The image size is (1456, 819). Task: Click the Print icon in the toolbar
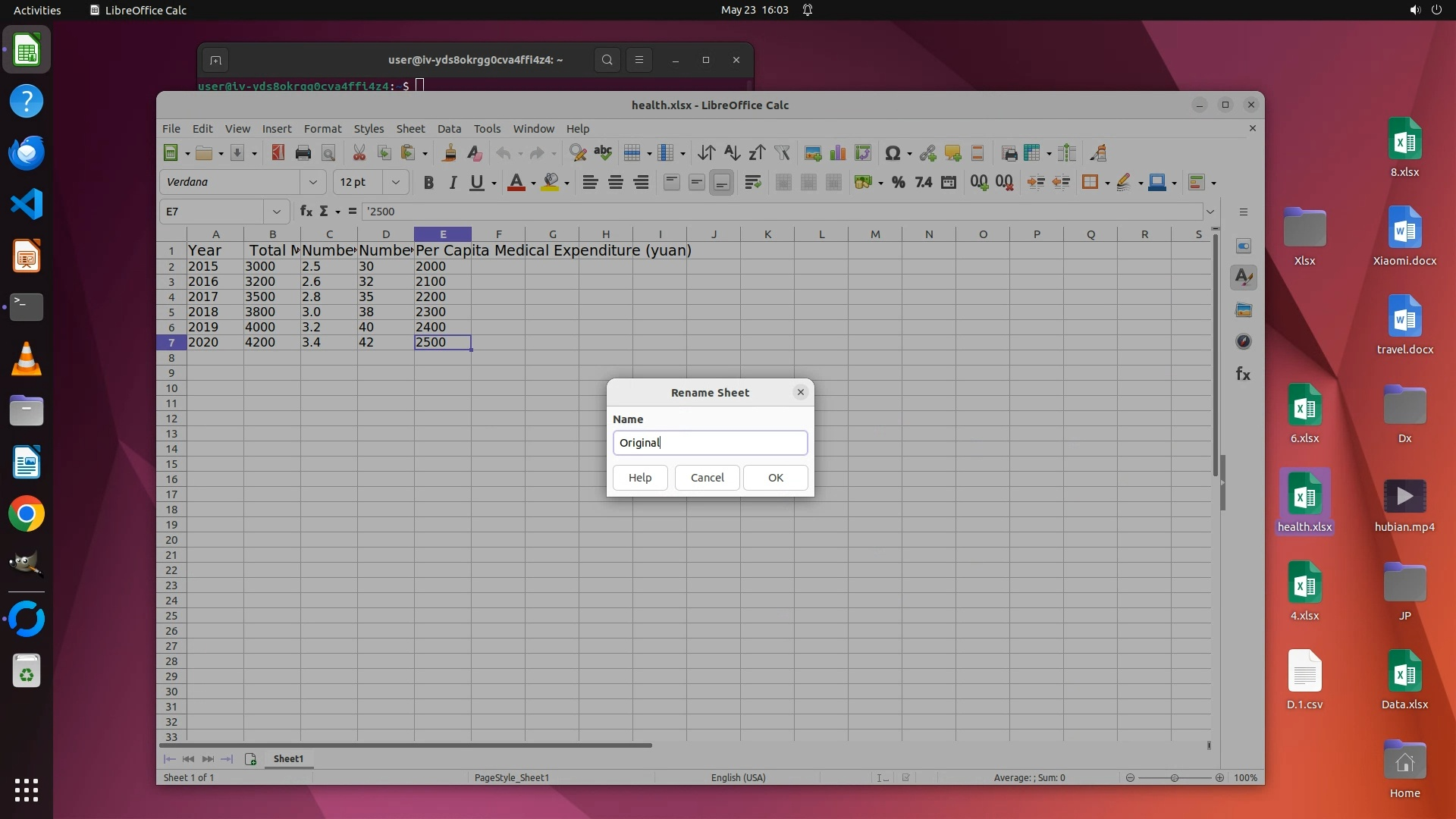tap(303, 153)
